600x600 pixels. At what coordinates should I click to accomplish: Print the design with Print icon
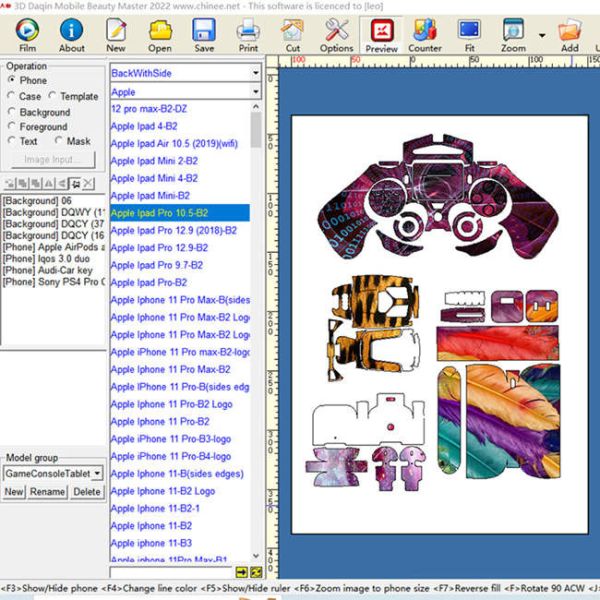[248, 30]
